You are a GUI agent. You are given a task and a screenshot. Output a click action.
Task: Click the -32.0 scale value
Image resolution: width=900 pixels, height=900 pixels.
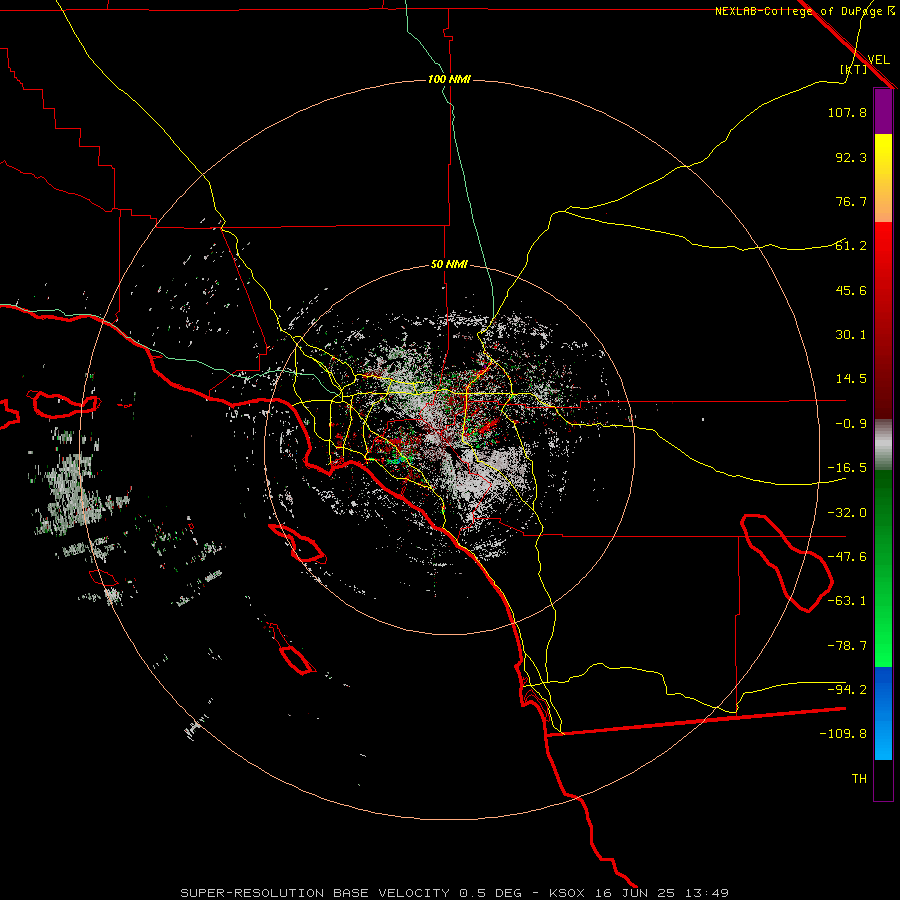pyautogui.click(x=847, y=513)
